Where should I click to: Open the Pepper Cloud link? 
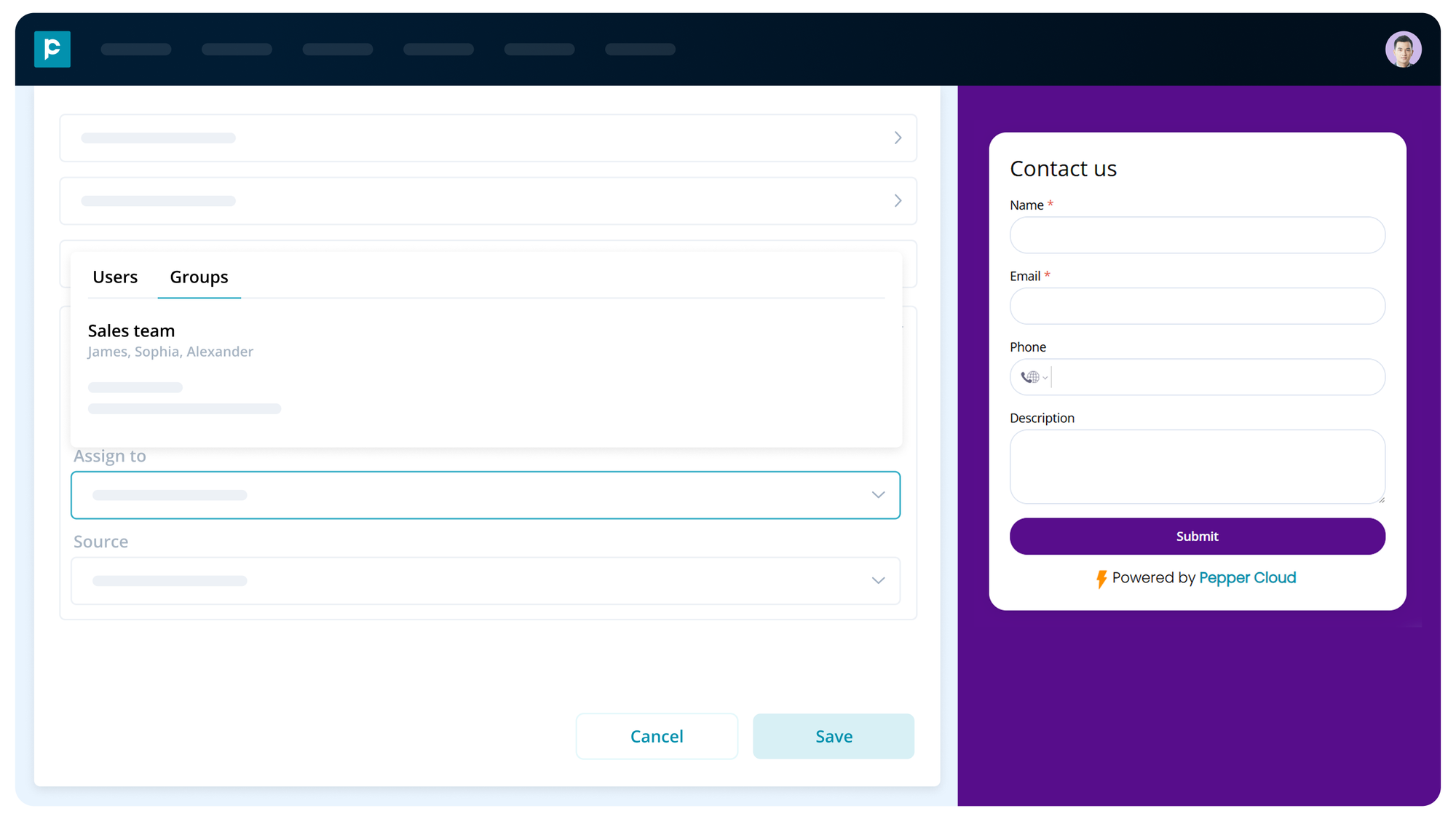coord(1247,578)
